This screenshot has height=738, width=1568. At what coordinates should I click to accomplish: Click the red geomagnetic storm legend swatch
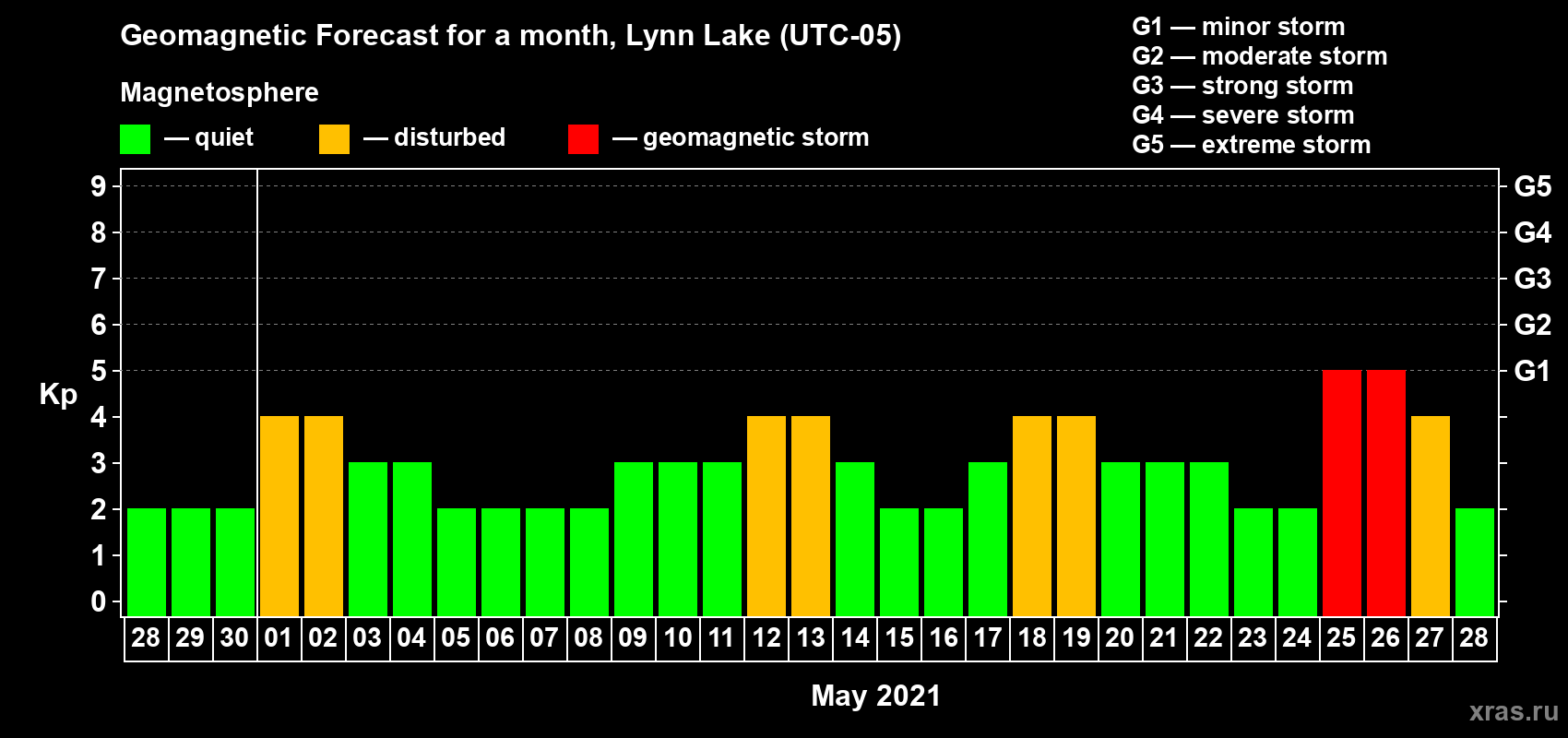pos(583,139)
